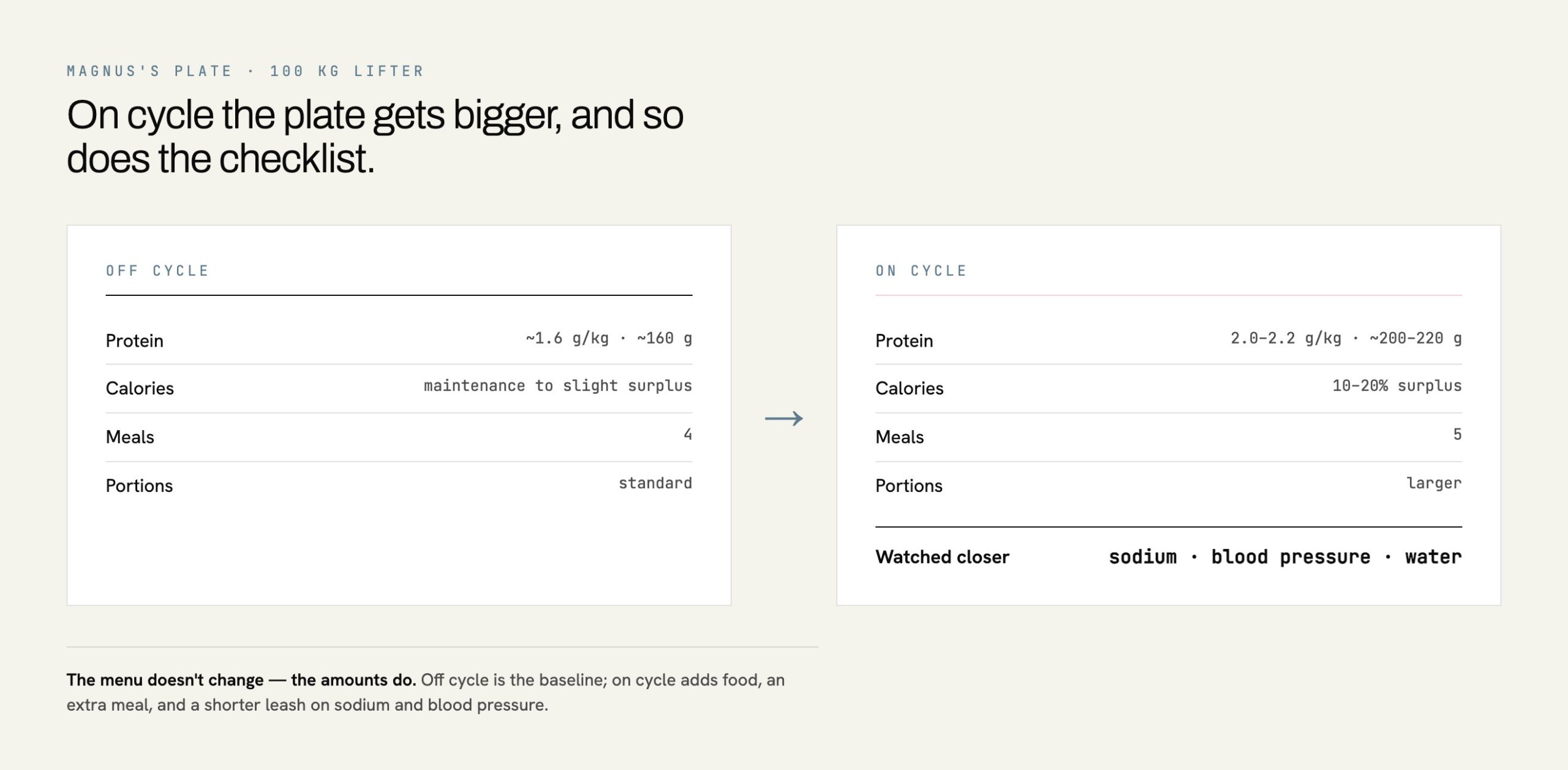The image size is (1568, 770).
Task: Click the standard portions value
Action: tap(655, 483)
